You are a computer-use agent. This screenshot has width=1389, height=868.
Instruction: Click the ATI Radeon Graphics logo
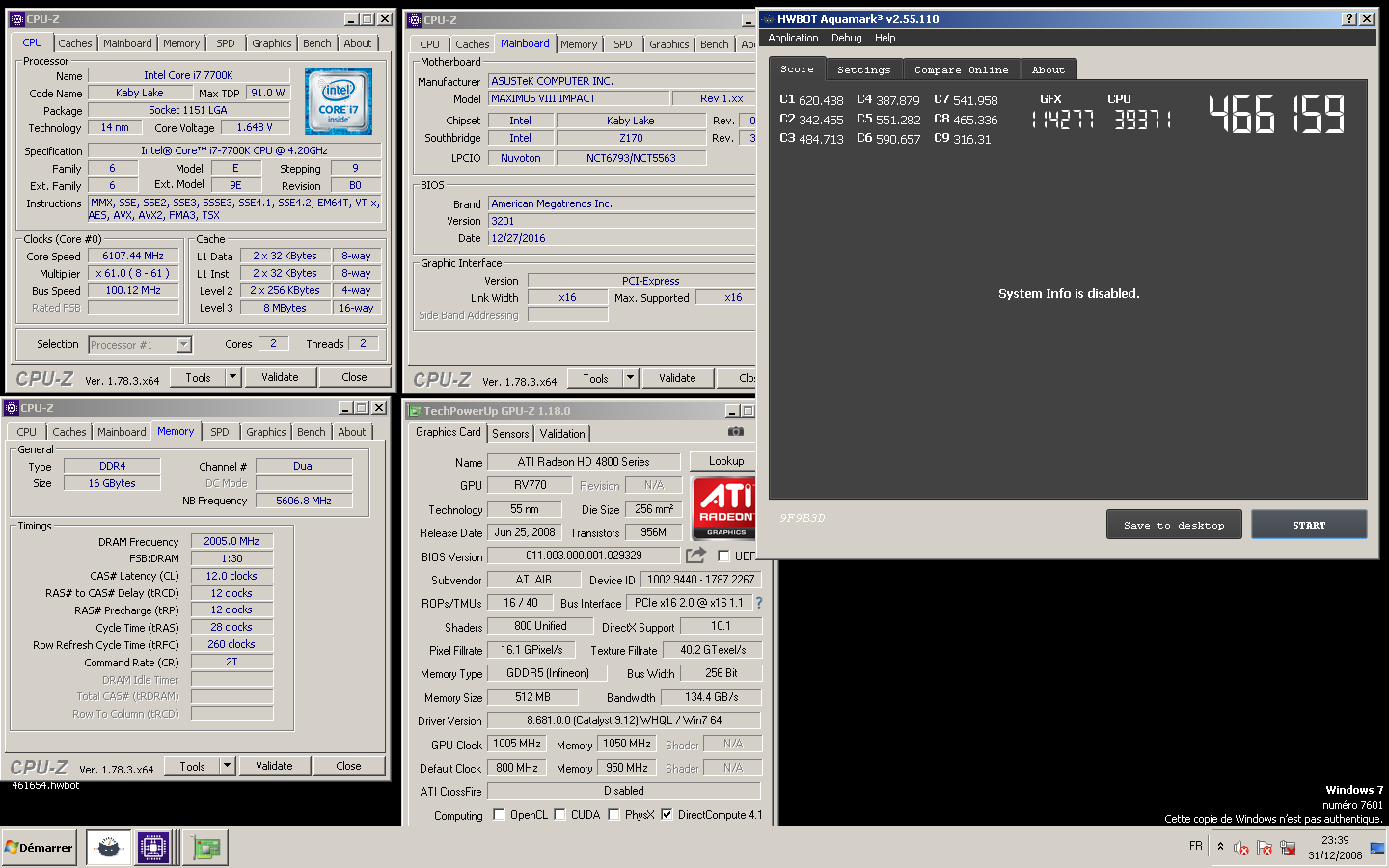click(724, 508)
